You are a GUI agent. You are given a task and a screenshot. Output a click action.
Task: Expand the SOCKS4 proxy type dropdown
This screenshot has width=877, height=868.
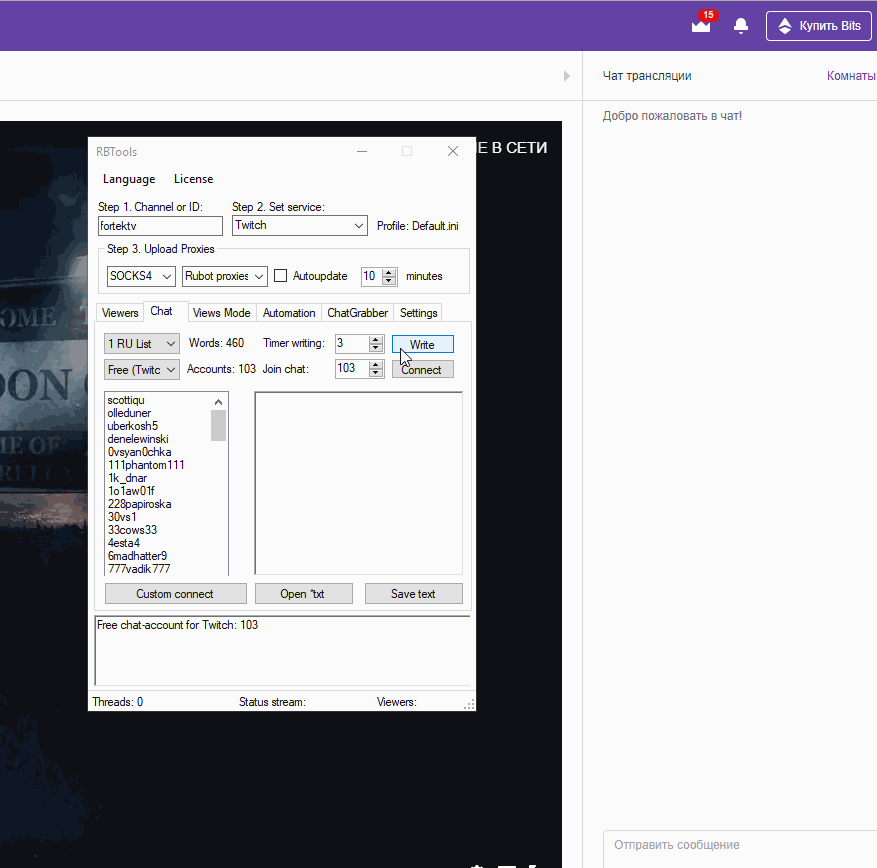[141, 276]
